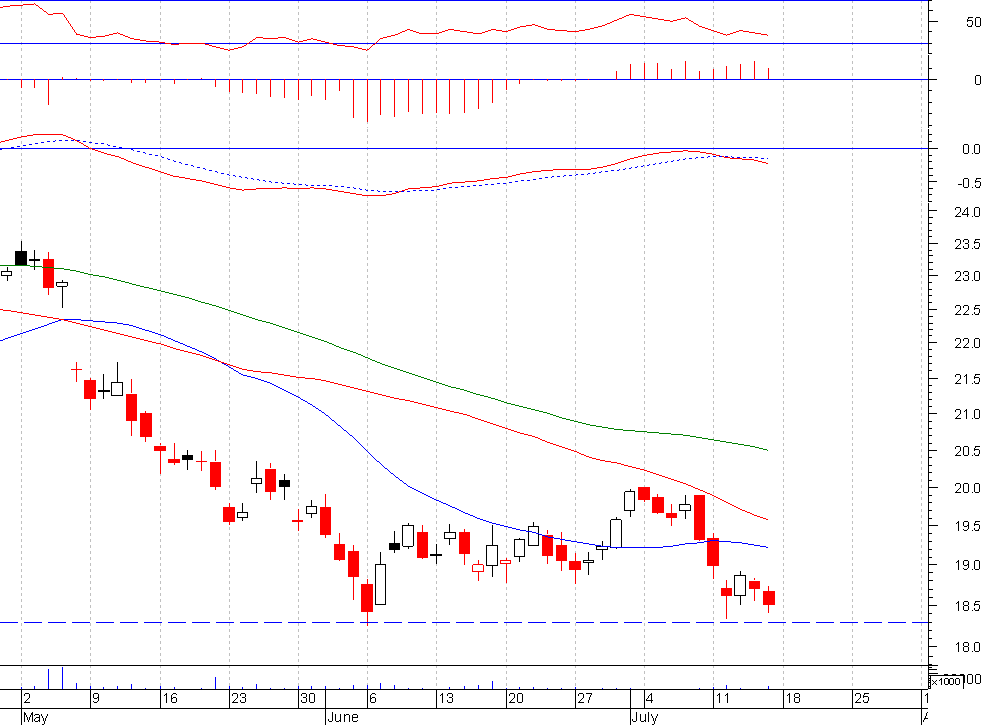Click the date label 9

pyautogui.click(x=95, y=699)
